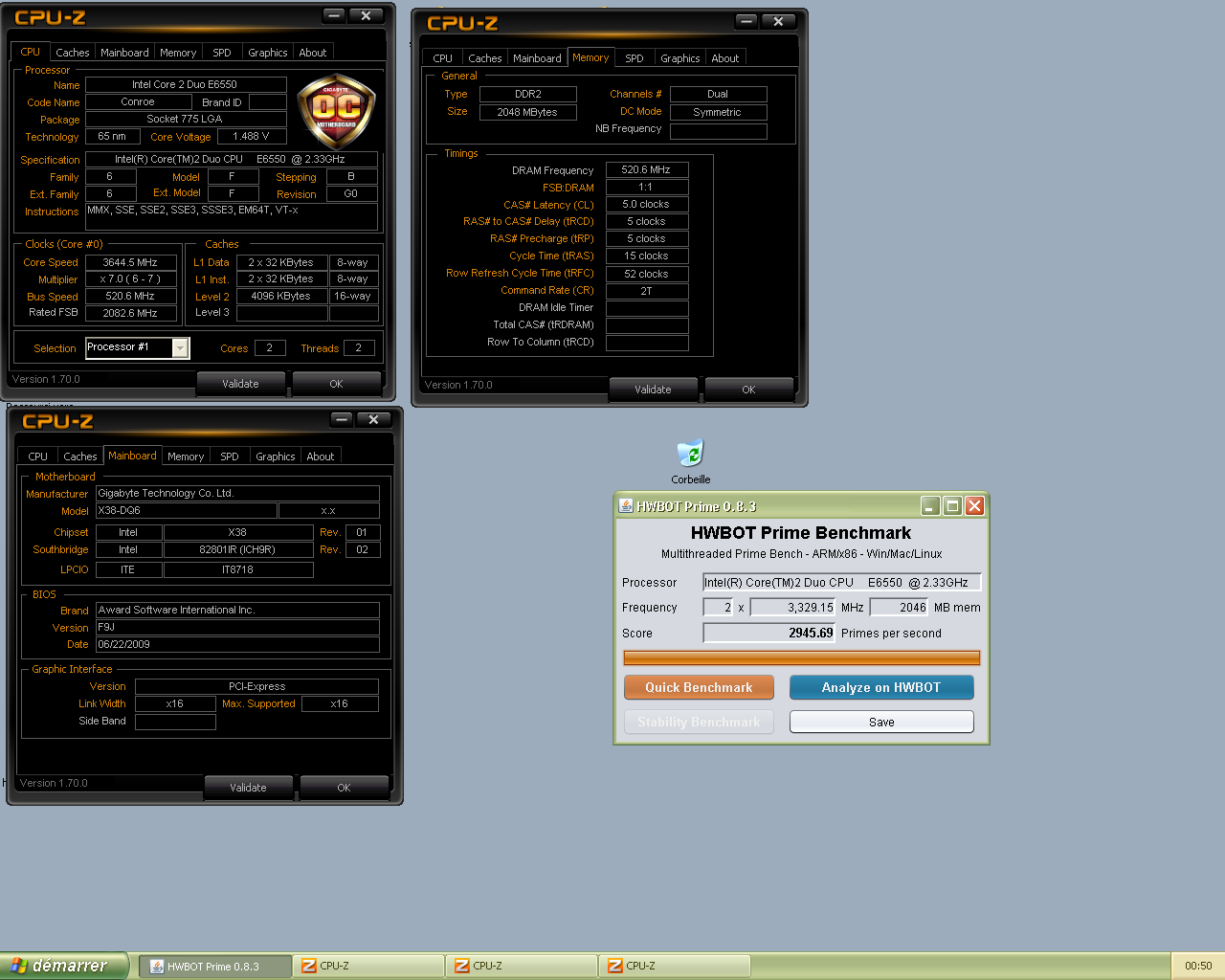Open Graphics tab in Memory window
Viewport: 1225px width, 980px height.
point(679,58)
